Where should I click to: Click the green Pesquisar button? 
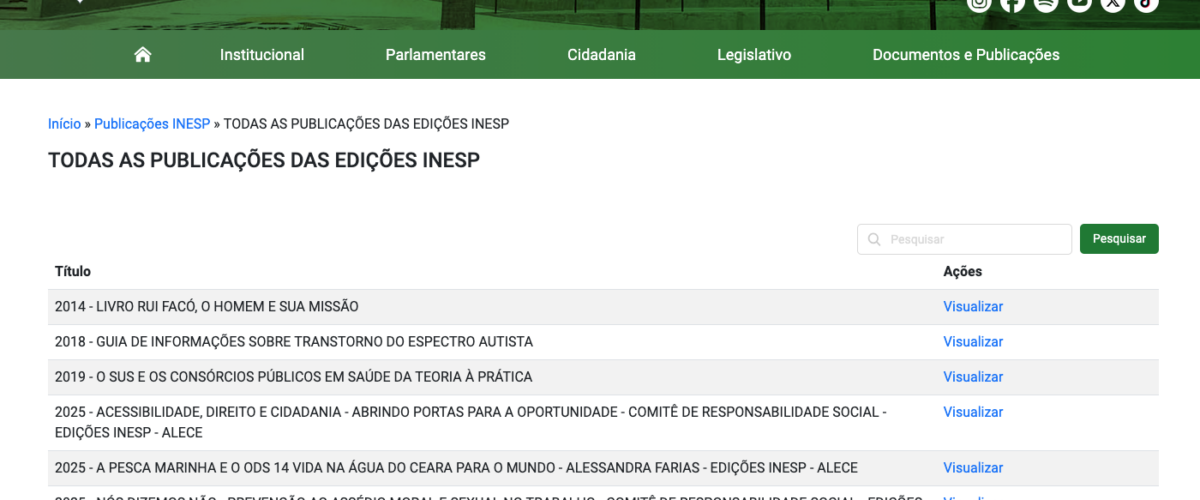coord(1119,239)
